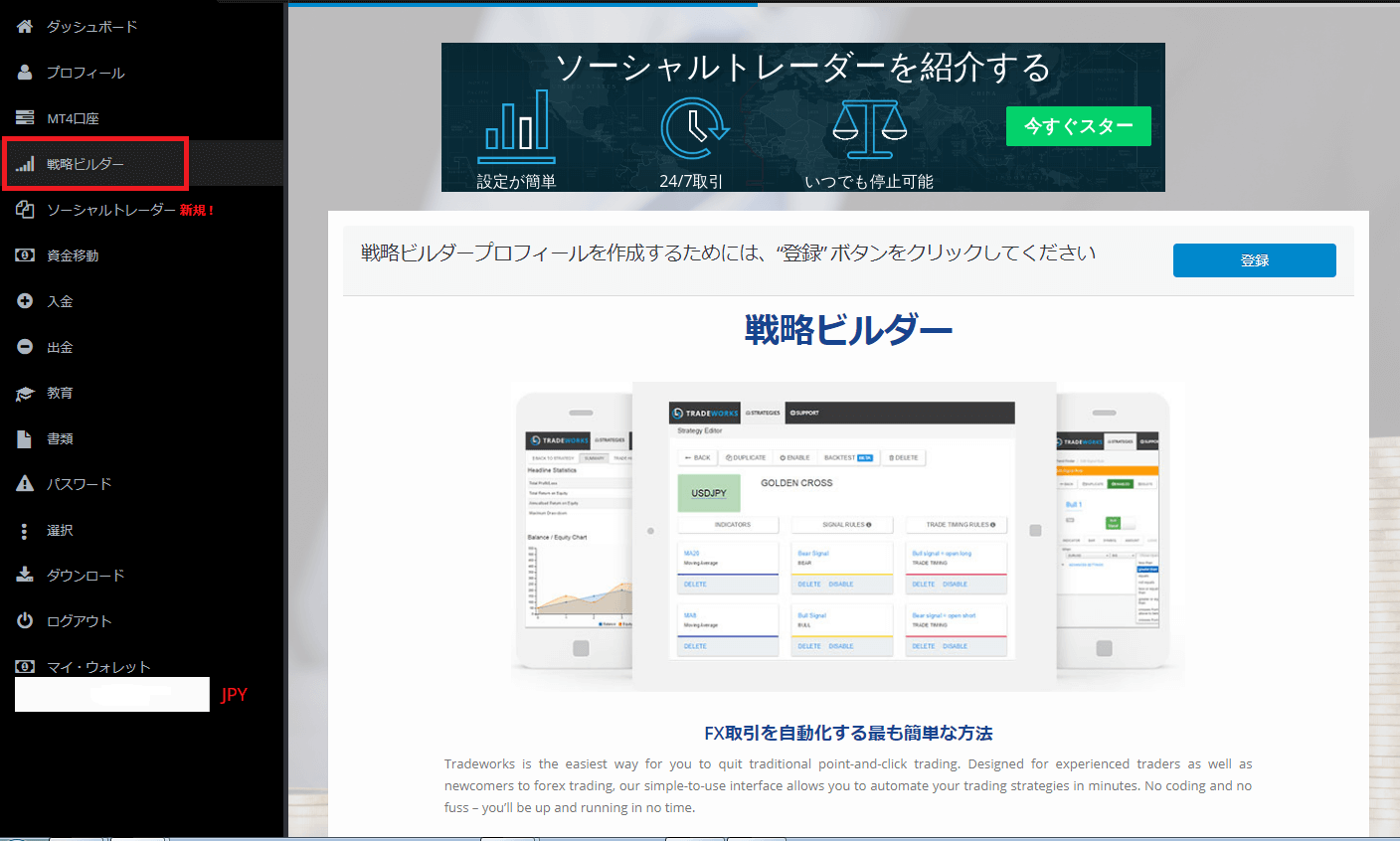The height and width of the screenshot is (841, 1400).
Task: Click the ソーシャルトレーダーを紹介する banner title
Action: click(x=803, y=67)
